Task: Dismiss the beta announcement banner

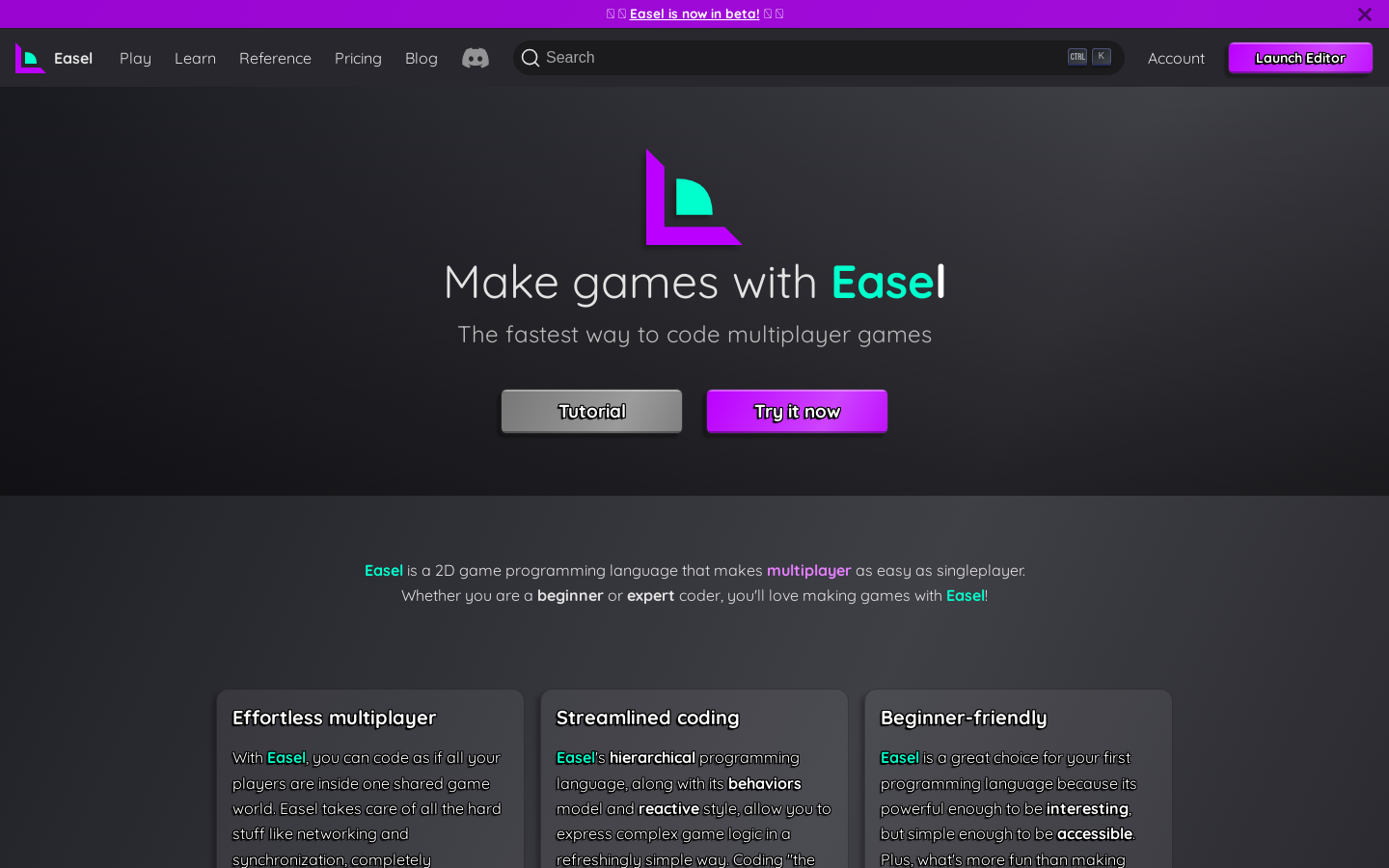Action: coord(1364,14)
